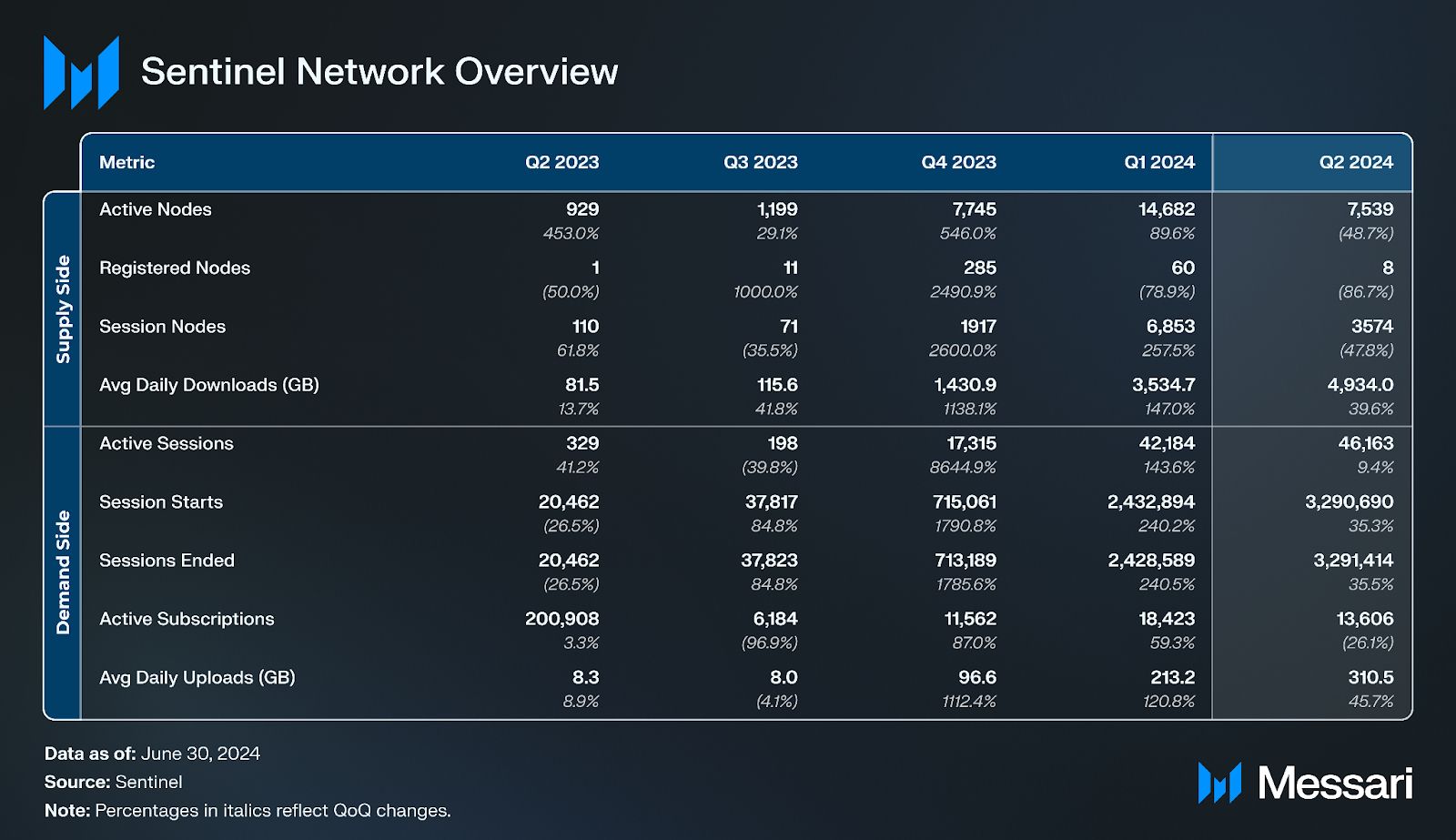Select the Q4 2023 column header

tap(959, 162)
